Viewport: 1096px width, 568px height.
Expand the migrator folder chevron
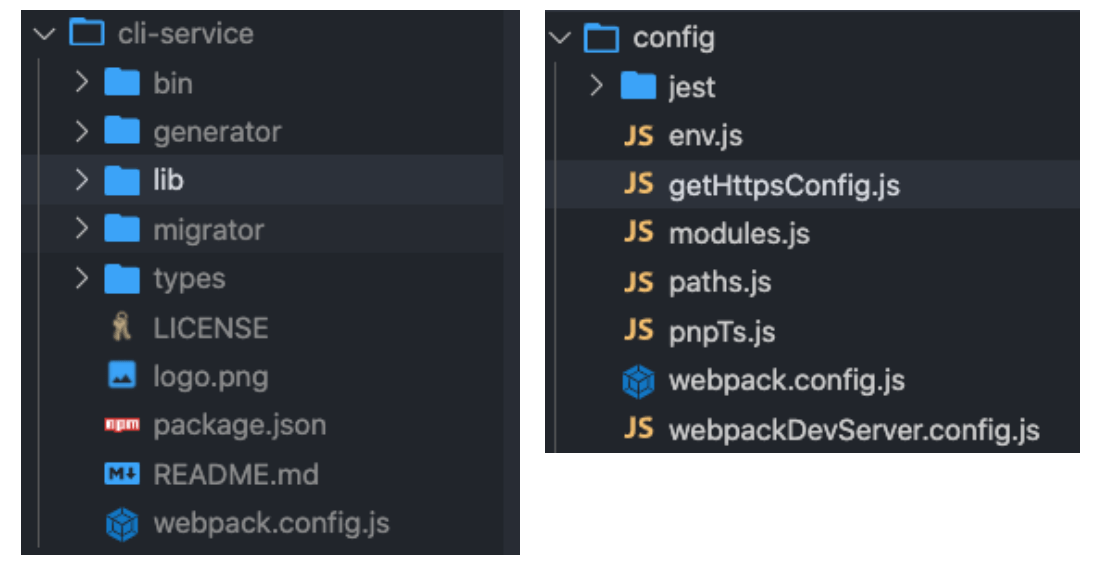(x=81, y=229)
